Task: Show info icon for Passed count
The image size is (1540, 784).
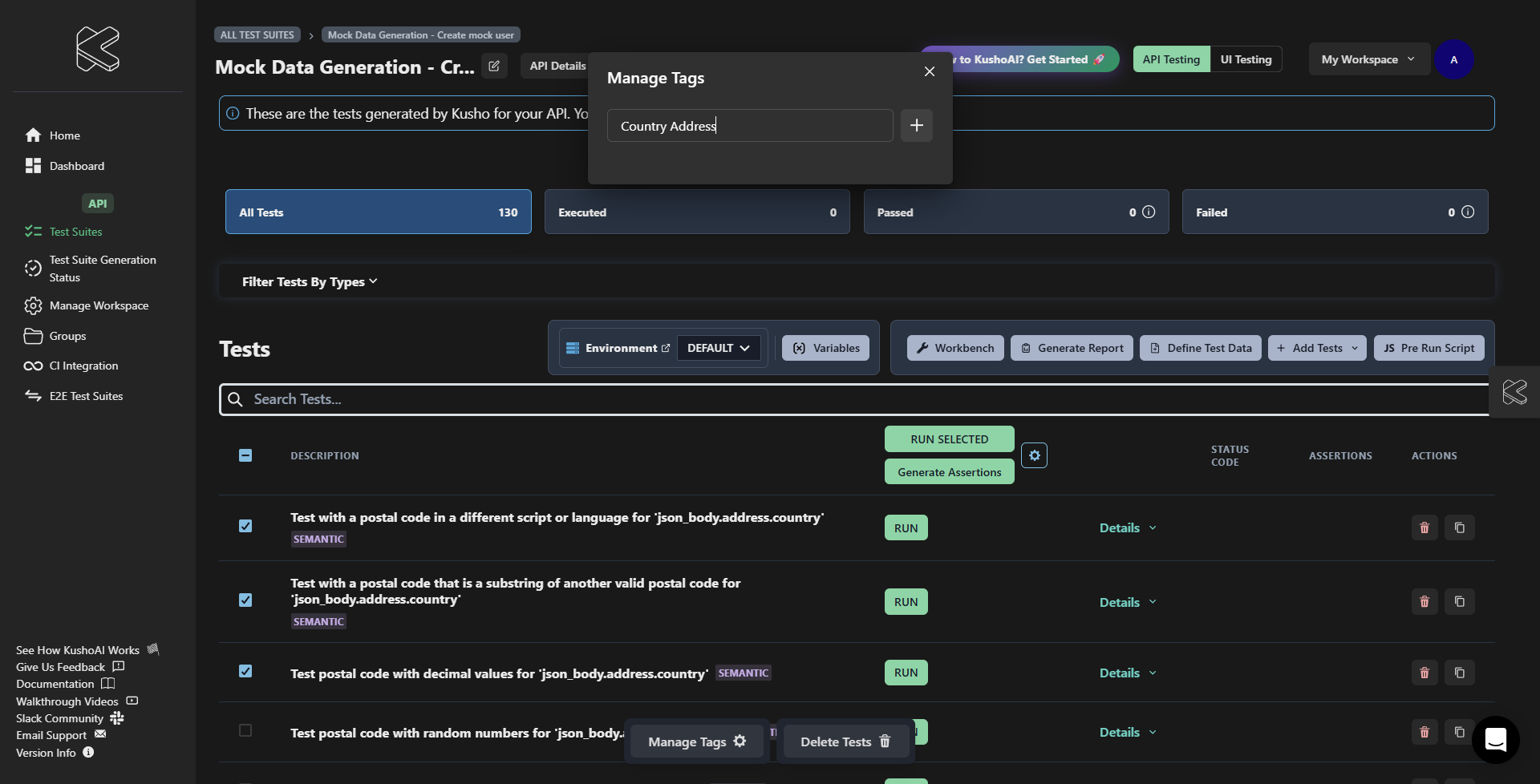Action: [x=1149, y=212]
